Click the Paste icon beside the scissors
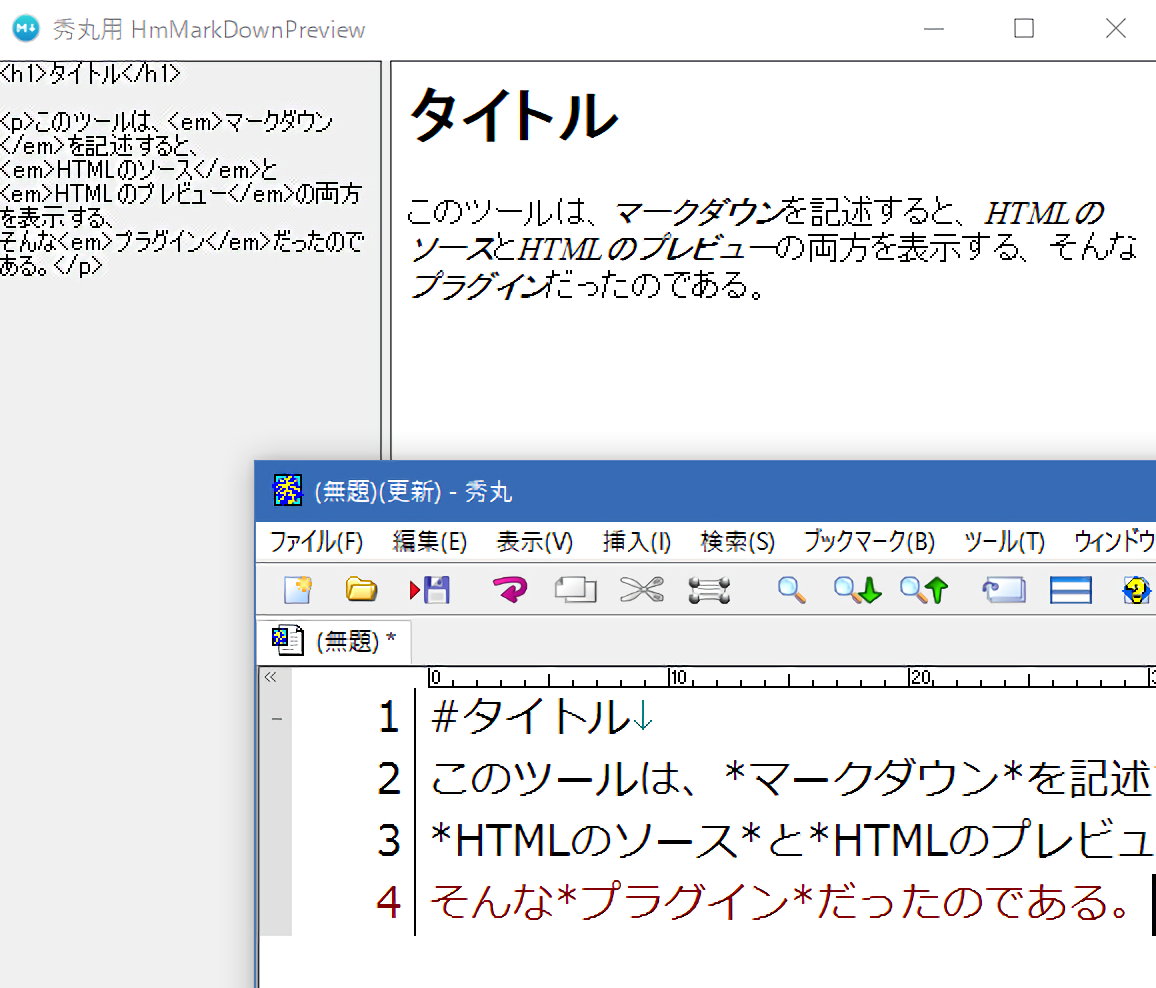1156x988 pixels. pos(709,590)
